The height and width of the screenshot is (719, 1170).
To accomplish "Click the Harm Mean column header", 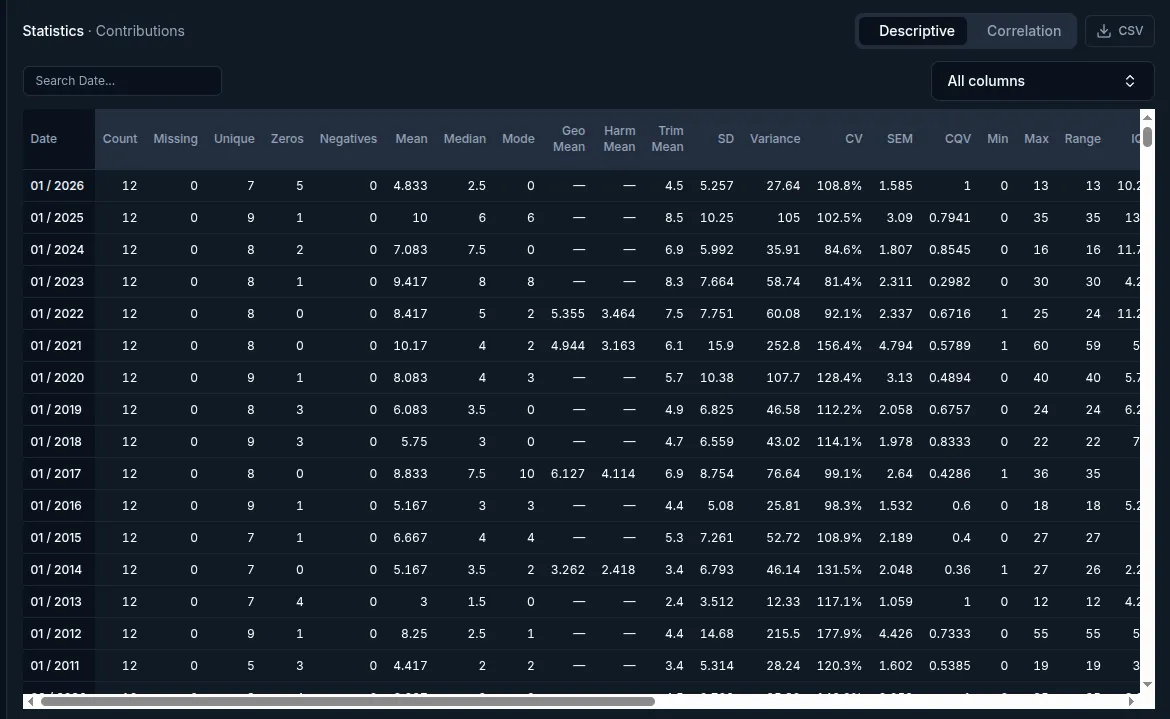I will pyautogui.click(x=619, y=139).
